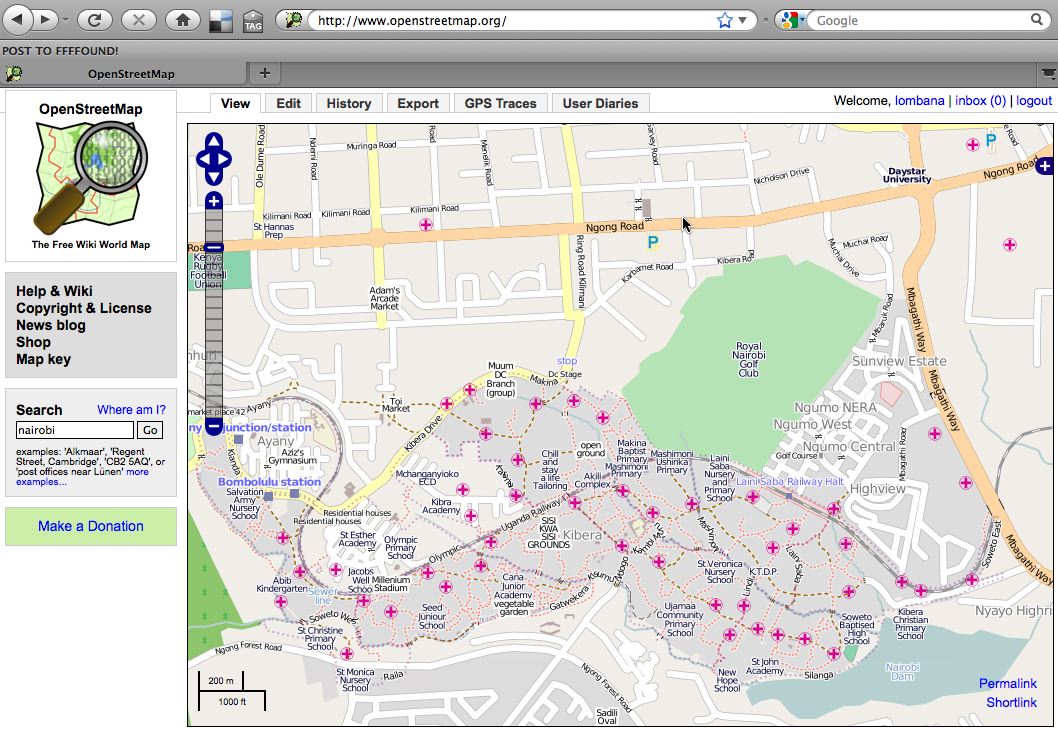The image size is (1058, 732).
Task: Click the magnifier in the Google search box
Action: tap(1037, 20)
